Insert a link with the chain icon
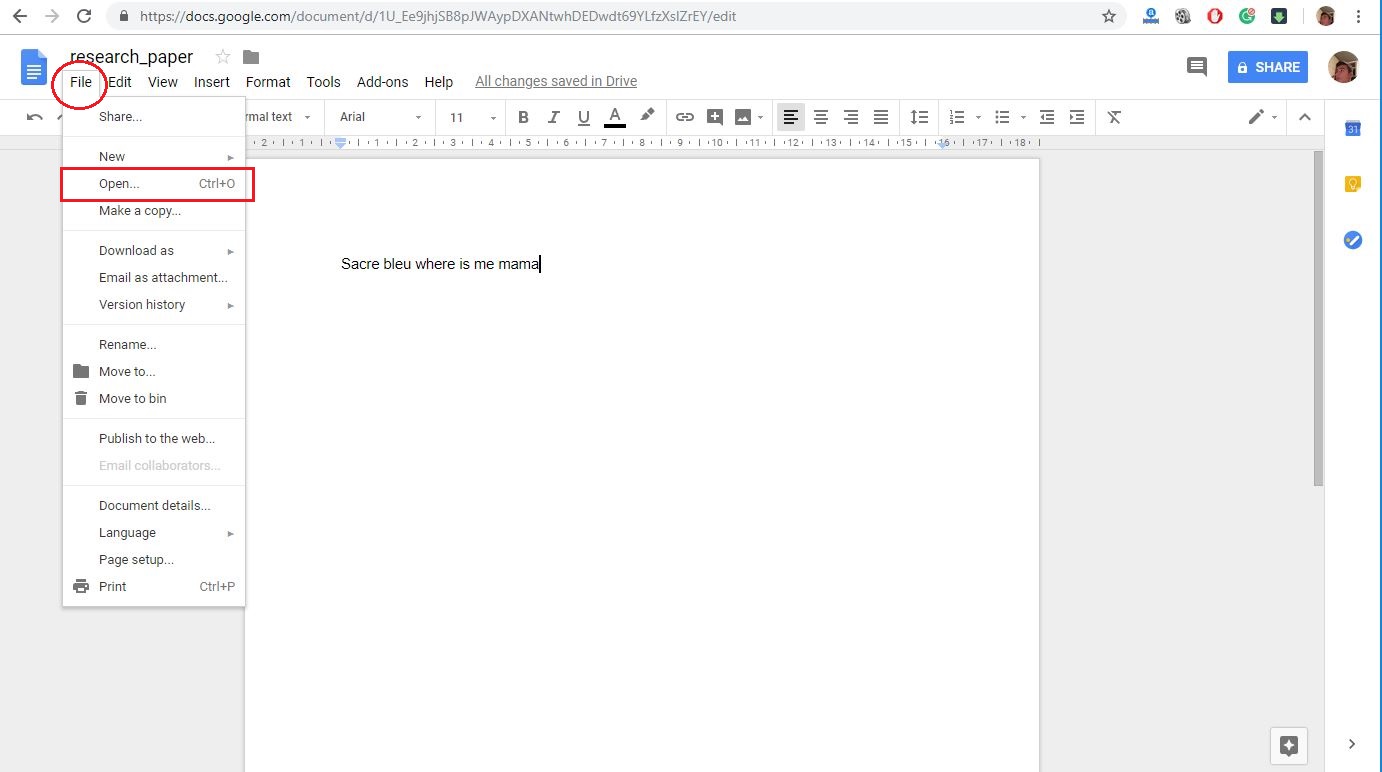 pos(685,117)
